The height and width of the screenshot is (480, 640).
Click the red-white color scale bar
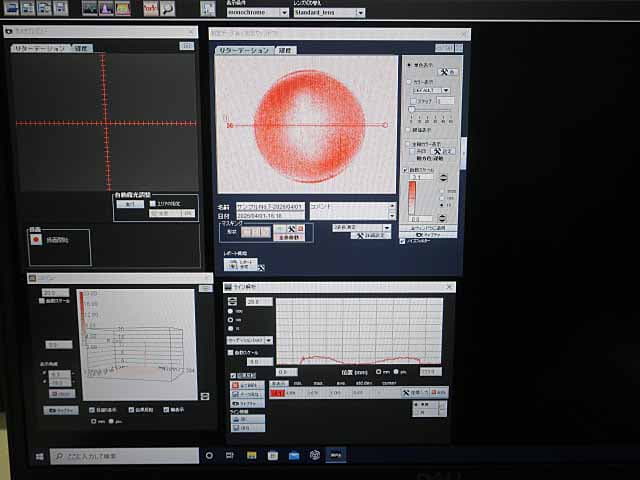pos(415,197)
